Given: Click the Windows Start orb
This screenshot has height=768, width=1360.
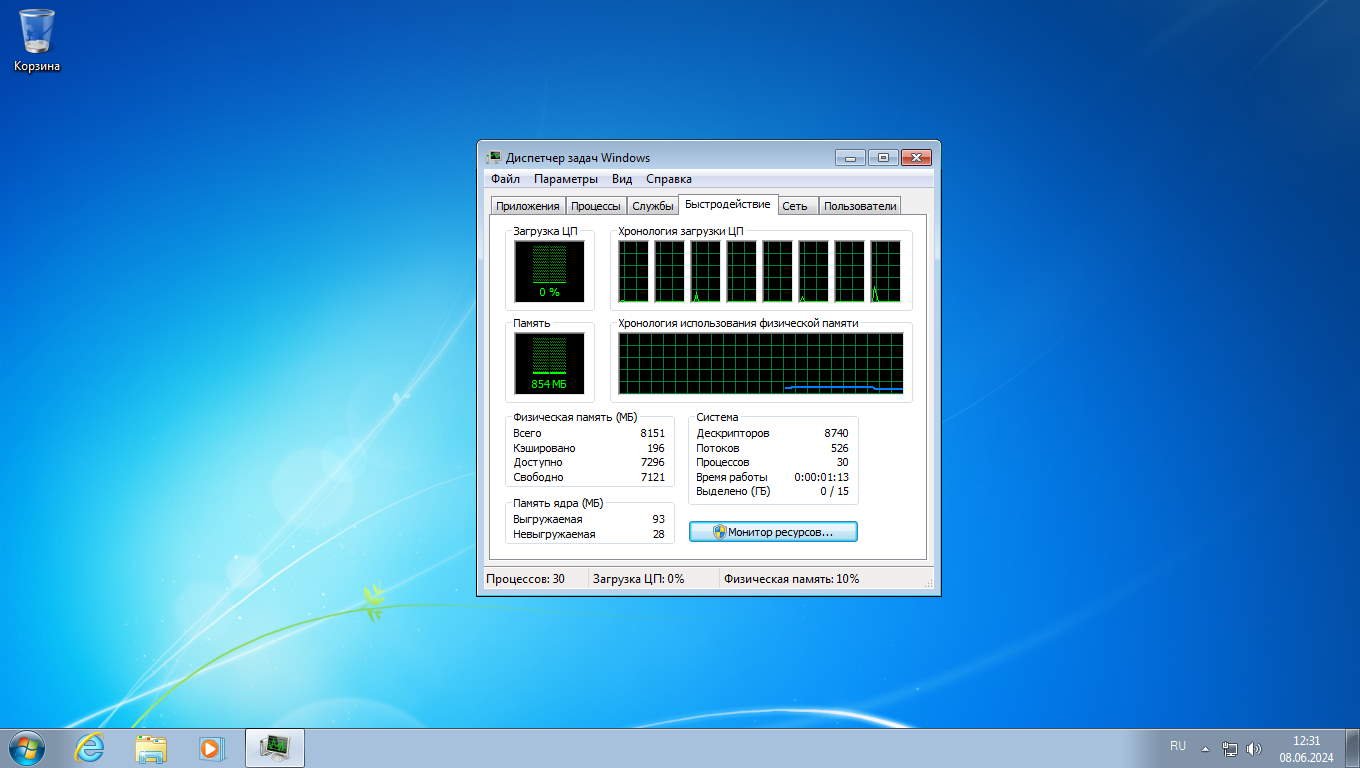Looking at the screenshot, I should click(26, 747).
